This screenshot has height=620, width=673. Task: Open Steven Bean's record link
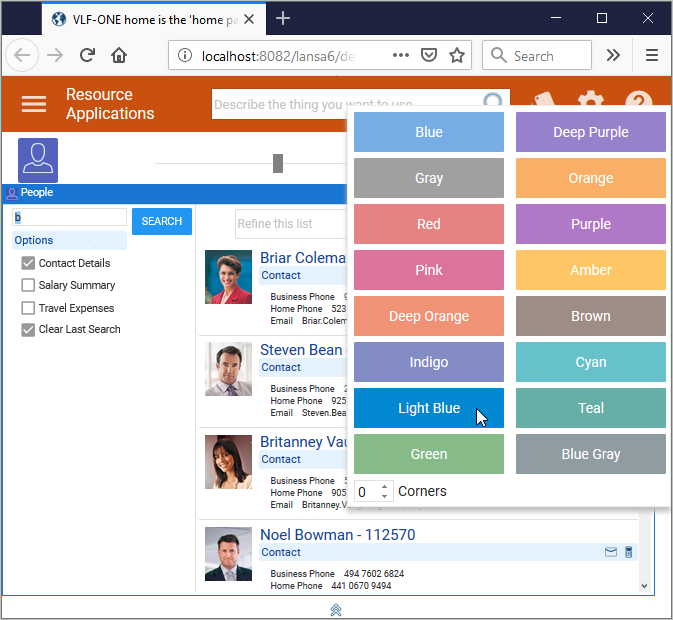point(301,350)
